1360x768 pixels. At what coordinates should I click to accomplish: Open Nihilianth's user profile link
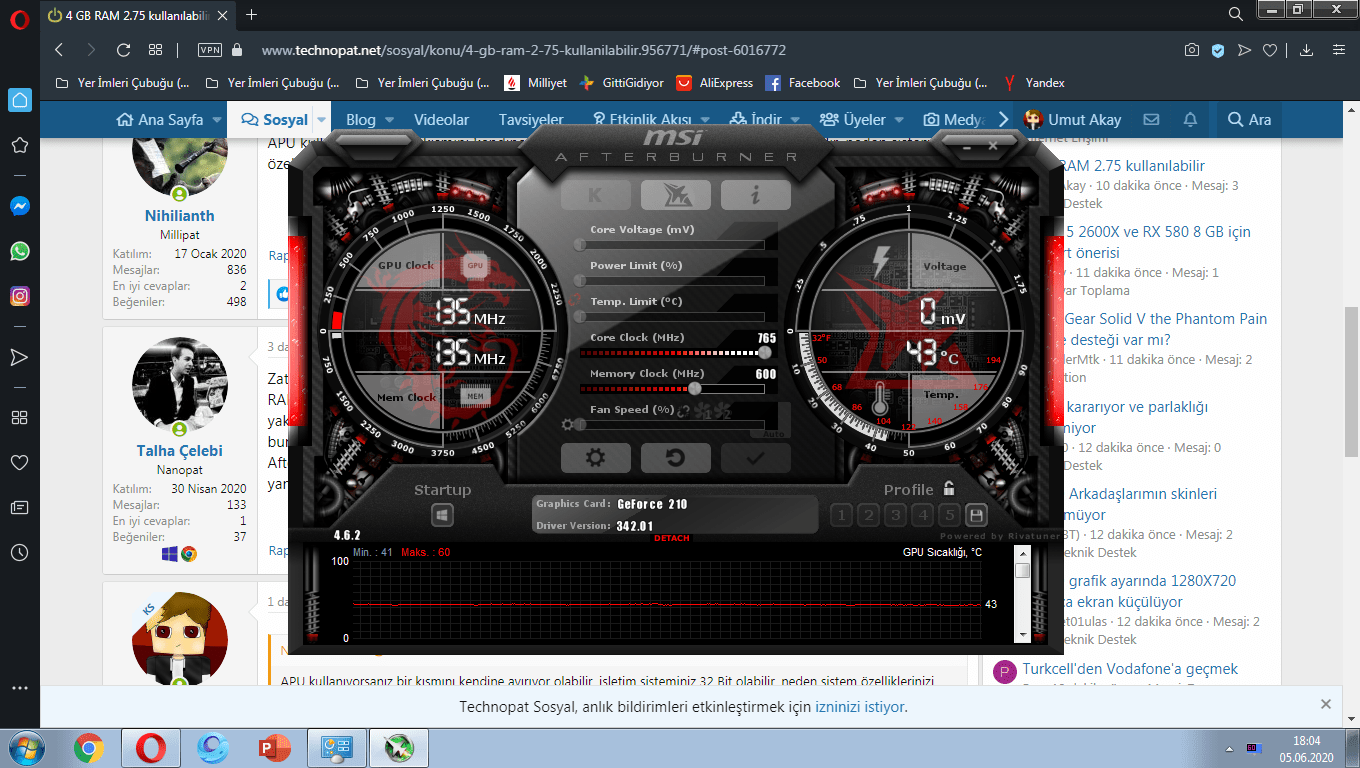179,216
